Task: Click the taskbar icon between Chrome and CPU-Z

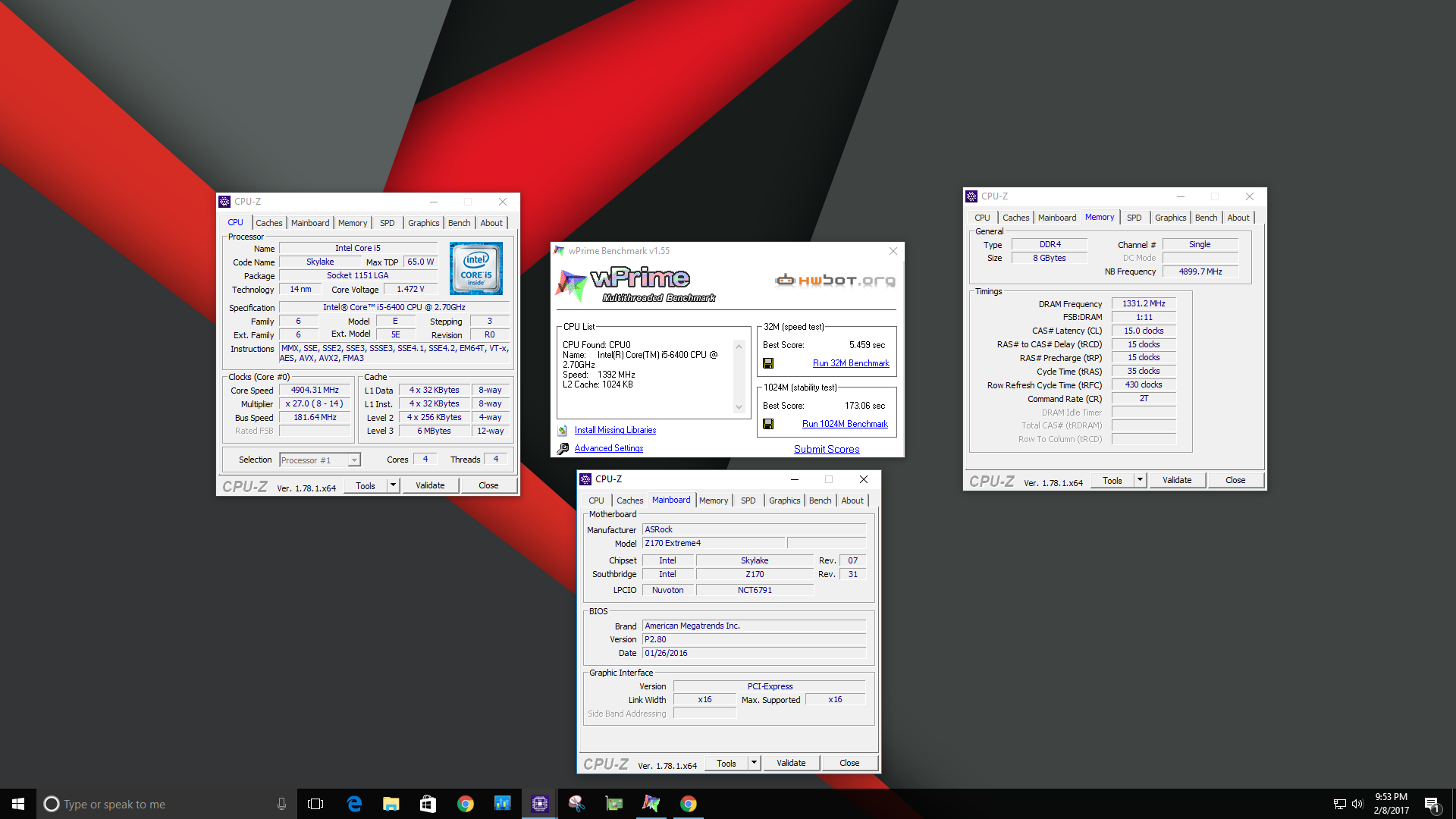Action: pos(502,804)
